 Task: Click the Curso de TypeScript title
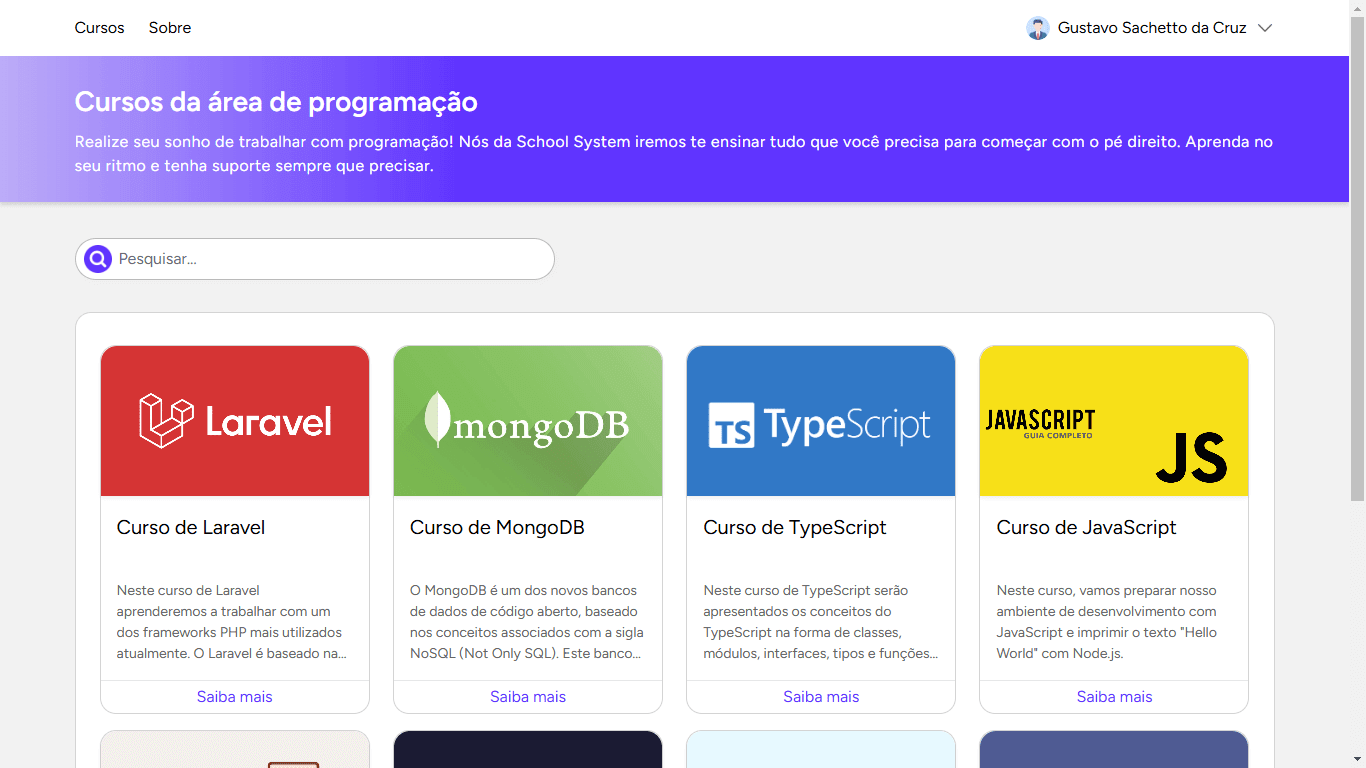click(x=795, y=528)
